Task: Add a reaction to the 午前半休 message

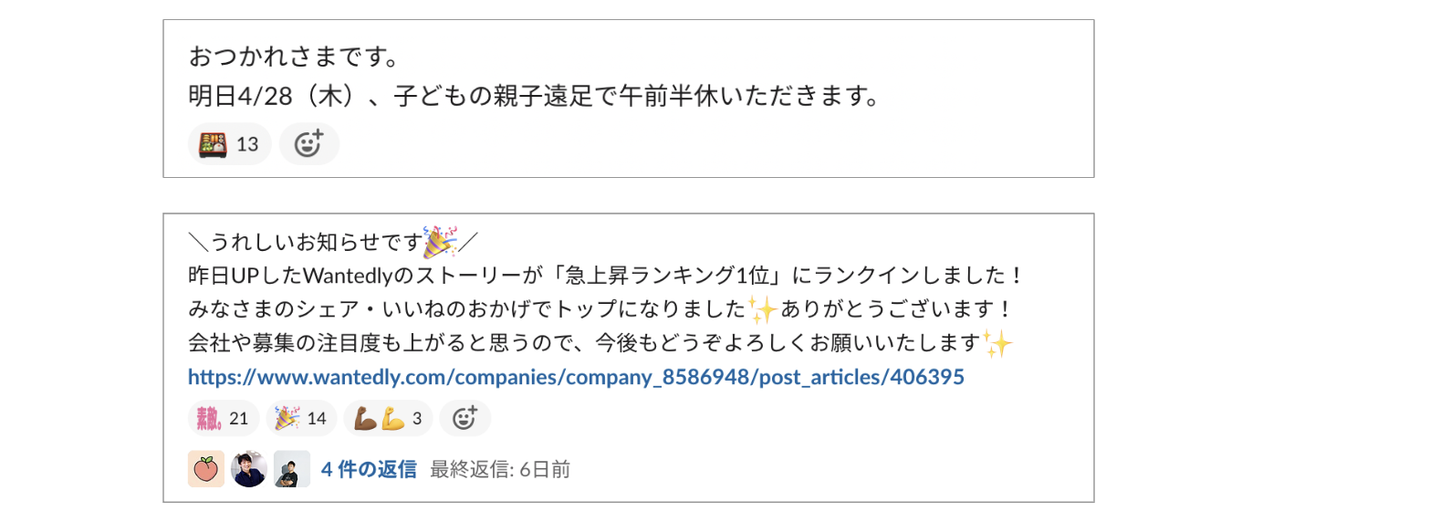Action: pos(308,145)
